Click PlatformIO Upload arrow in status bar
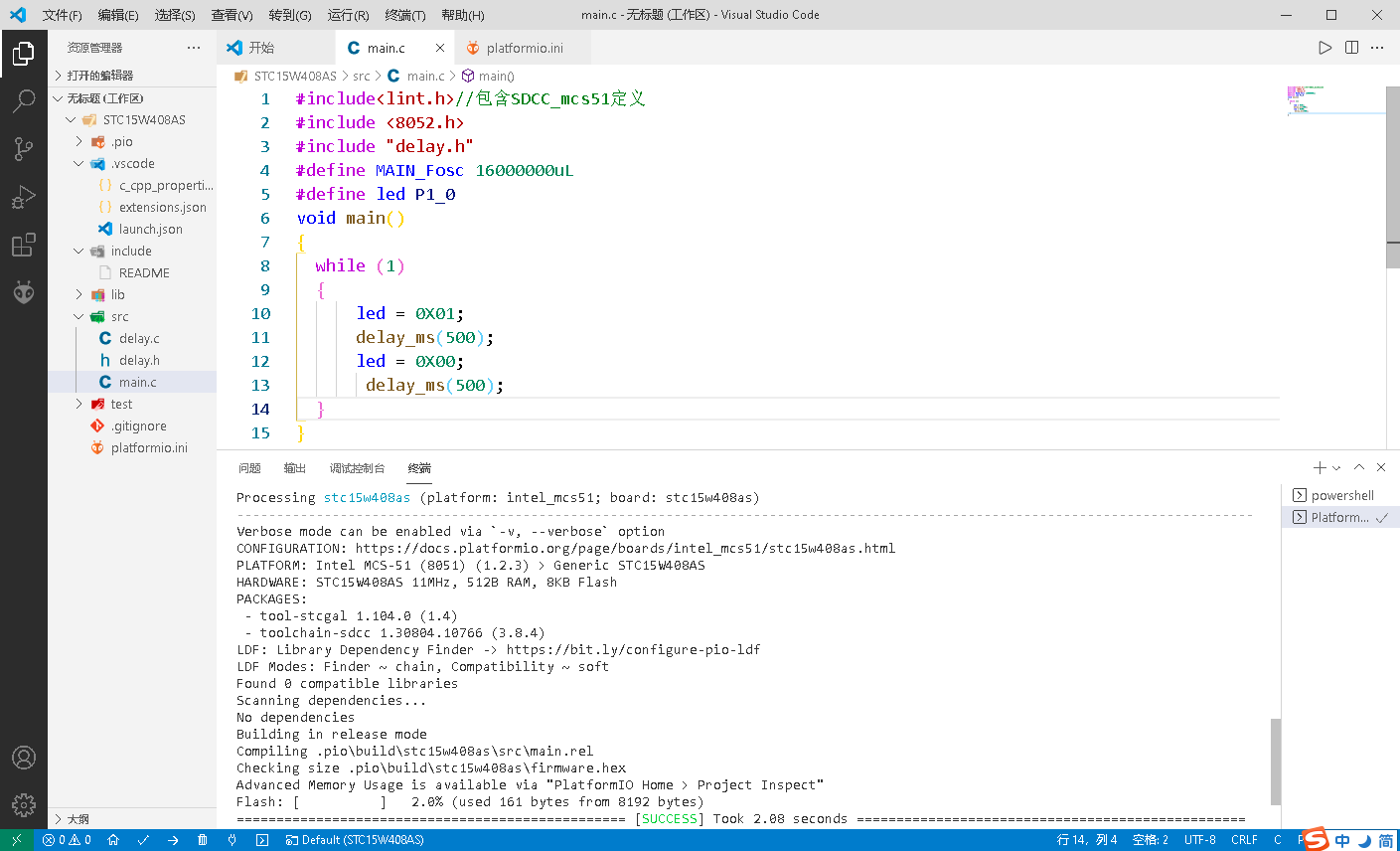1400x851 pixels. [x=173, y=840]
